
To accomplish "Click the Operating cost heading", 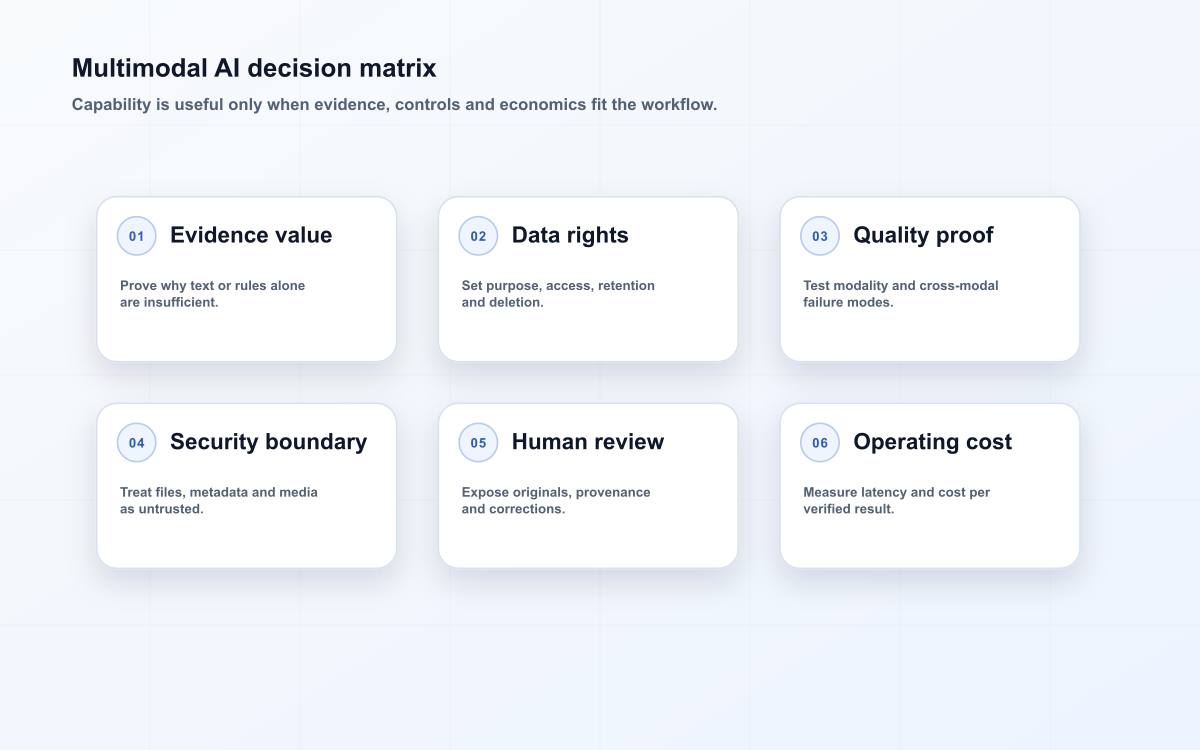I will point(932,442).
